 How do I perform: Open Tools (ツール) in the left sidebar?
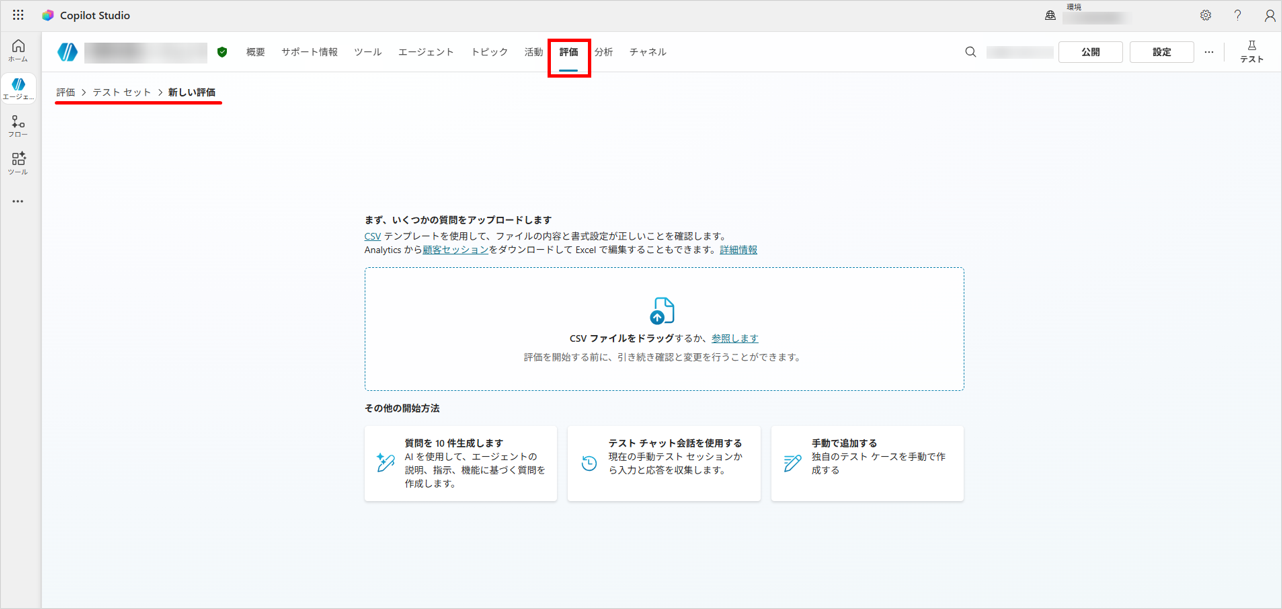(18, 163)
